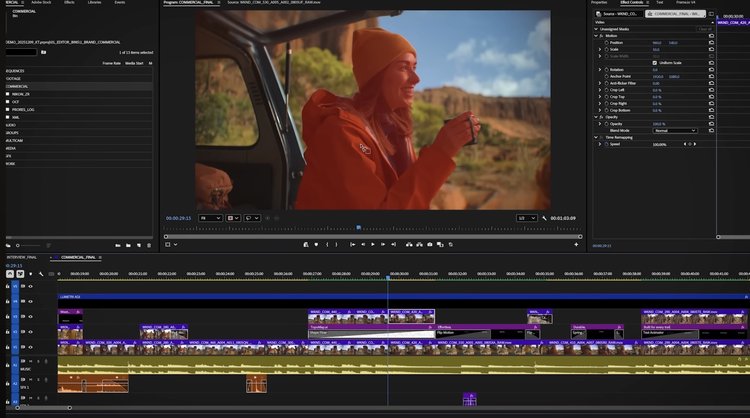750x418 pixels.
Task: Open timeline display settings wrench
Action: pos(41,274)
